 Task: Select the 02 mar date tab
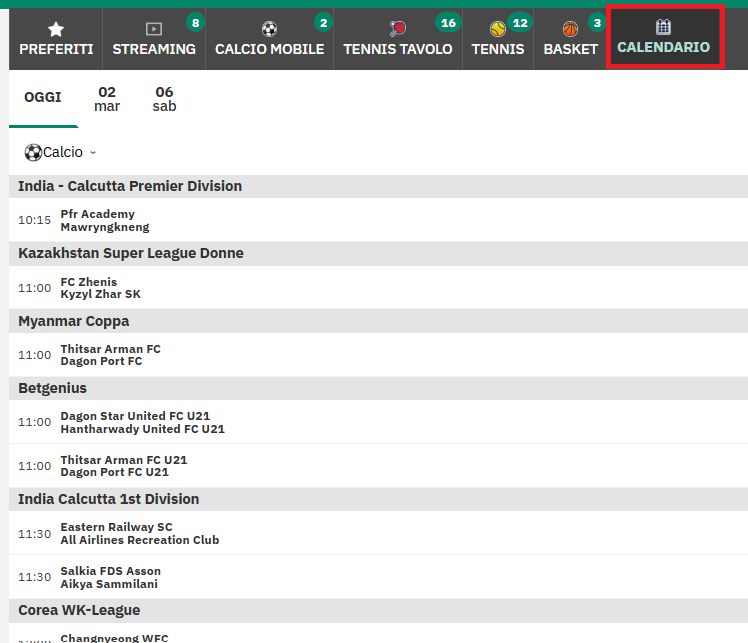[107, 99]
